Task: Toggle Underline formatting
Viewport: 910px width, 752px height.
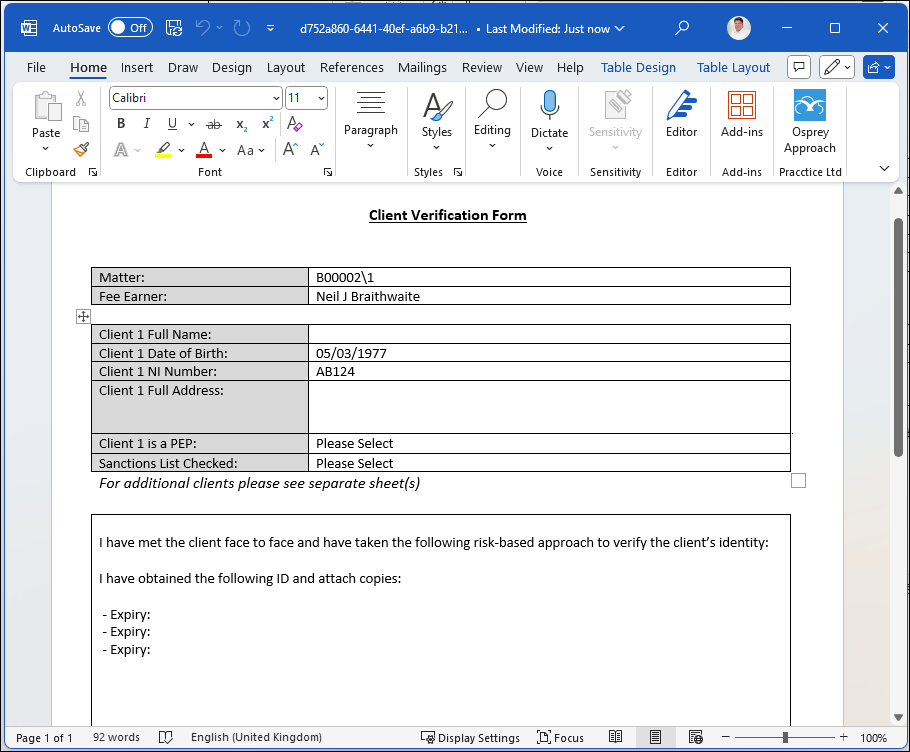Action: [172, 124]
